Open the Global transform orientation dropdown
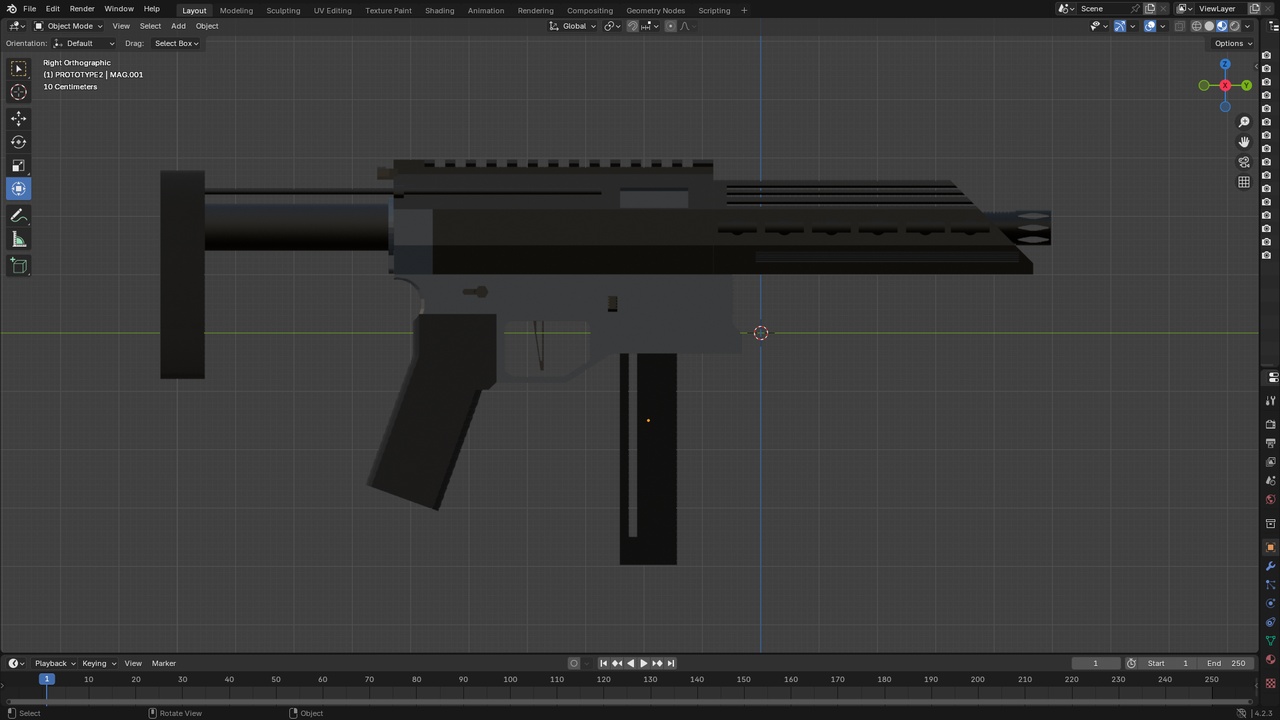 pos(573,26)
